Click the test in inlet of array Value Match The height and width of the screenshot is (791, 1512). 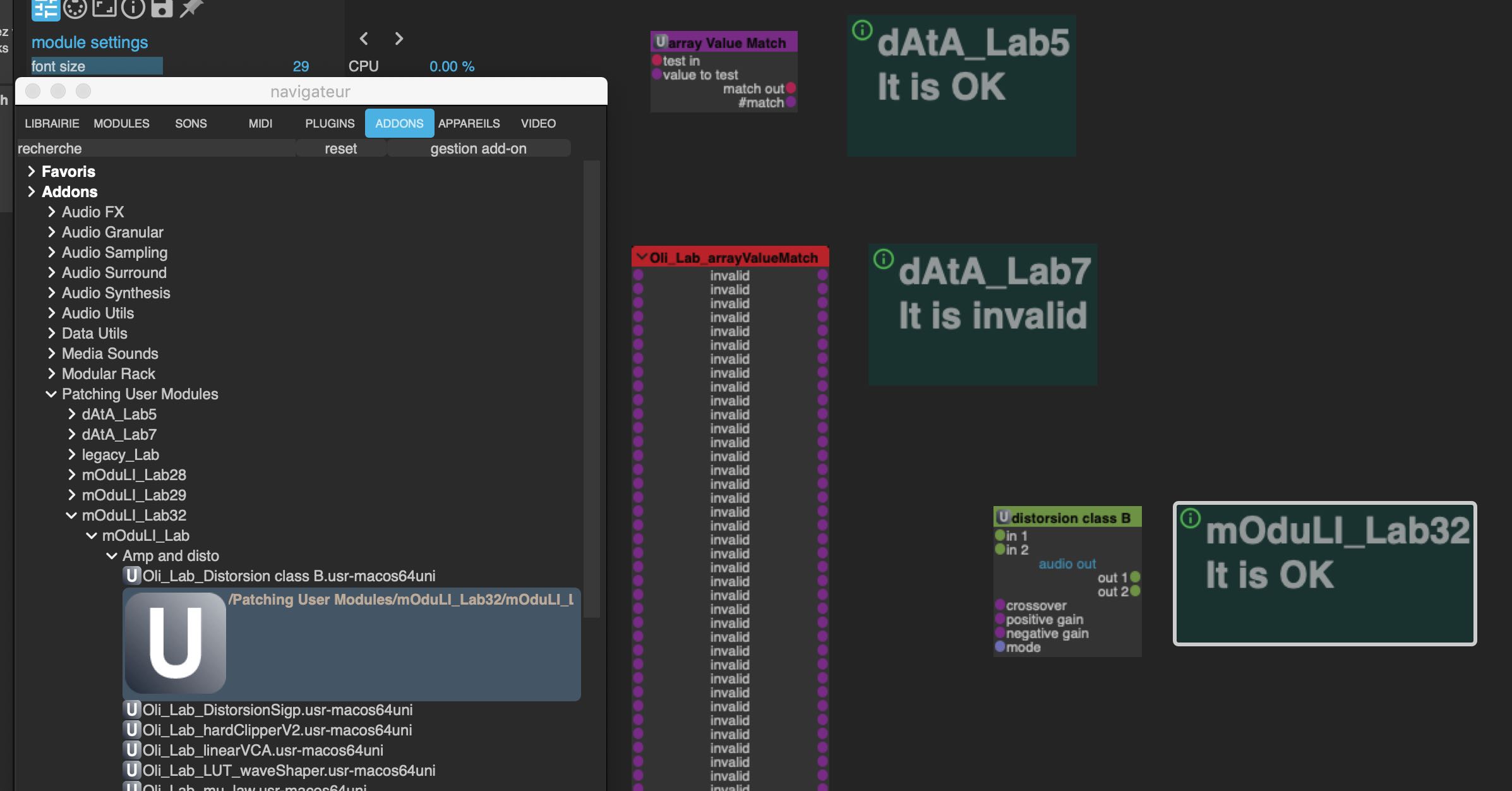(x=657, y=61)
